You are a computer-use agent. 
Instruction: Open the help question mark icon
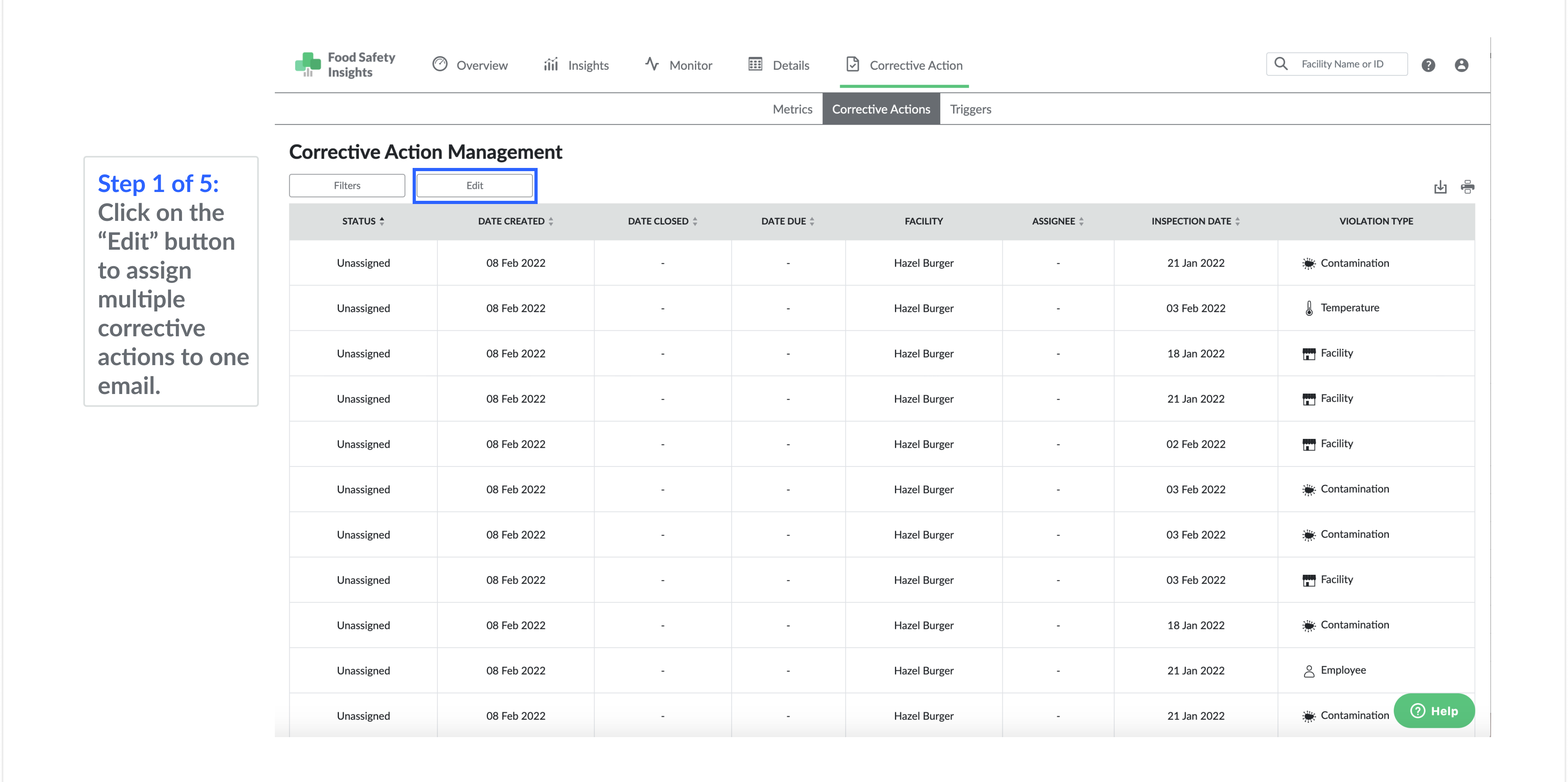click(1428, 65)
